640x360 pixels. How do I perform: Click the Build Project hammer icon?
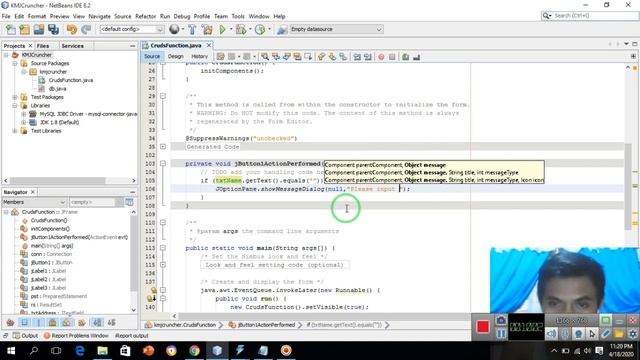[x=192, y=29]
